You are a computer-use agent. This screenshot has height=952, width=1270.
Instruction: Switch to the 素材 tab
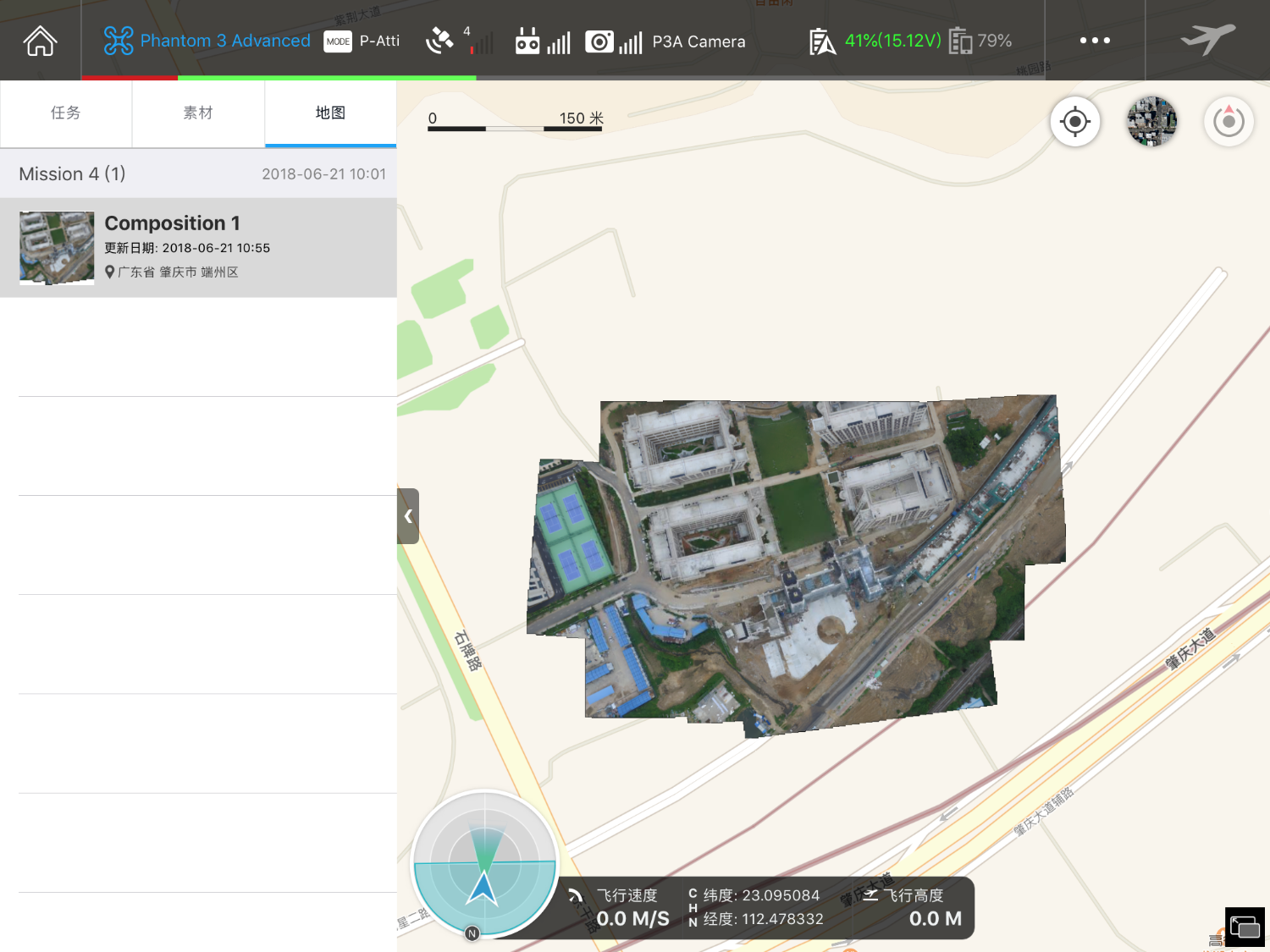[x=198, y=113]
